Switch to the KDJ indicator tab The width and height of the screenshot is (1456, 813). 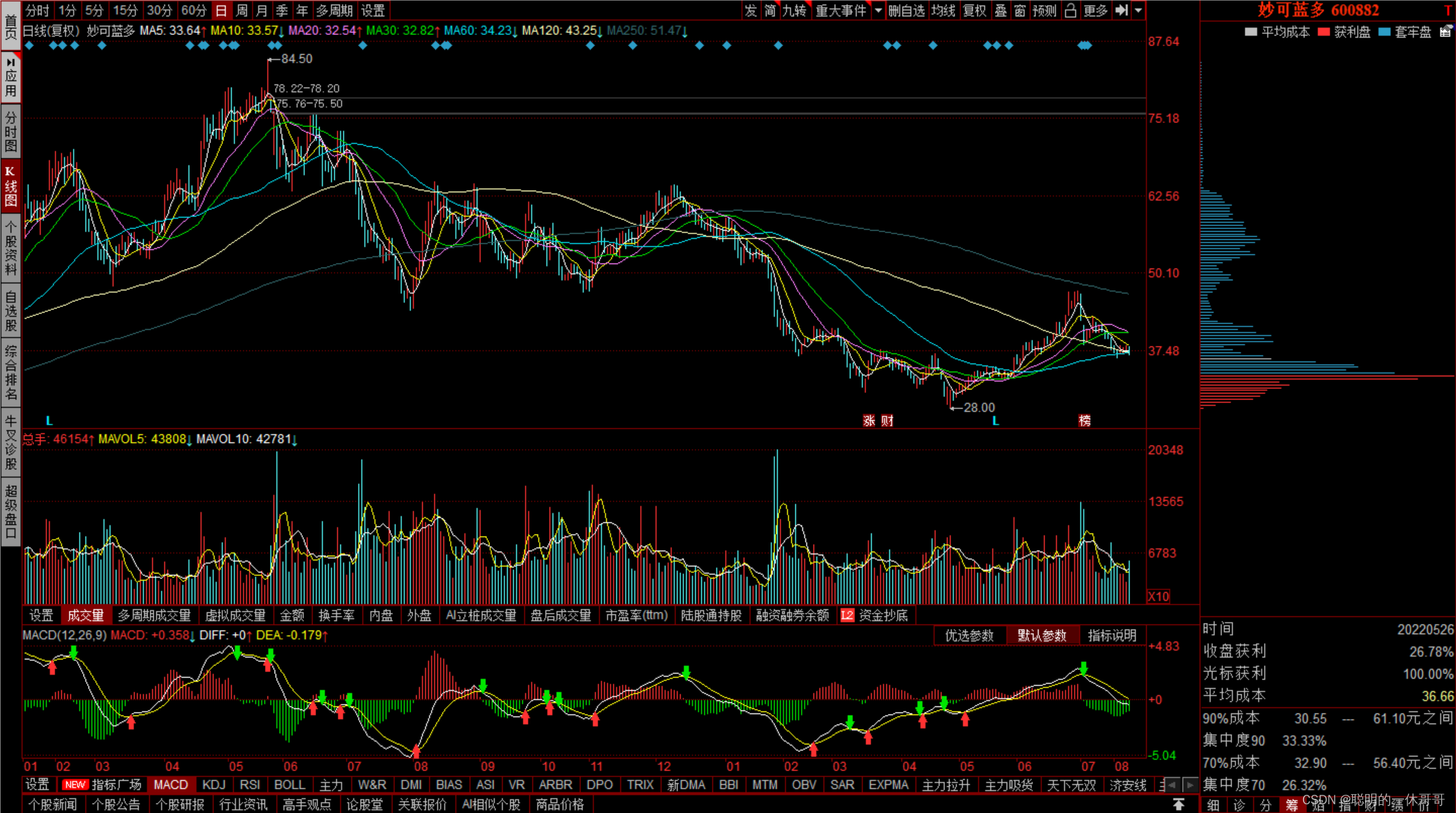coord(214,785)
